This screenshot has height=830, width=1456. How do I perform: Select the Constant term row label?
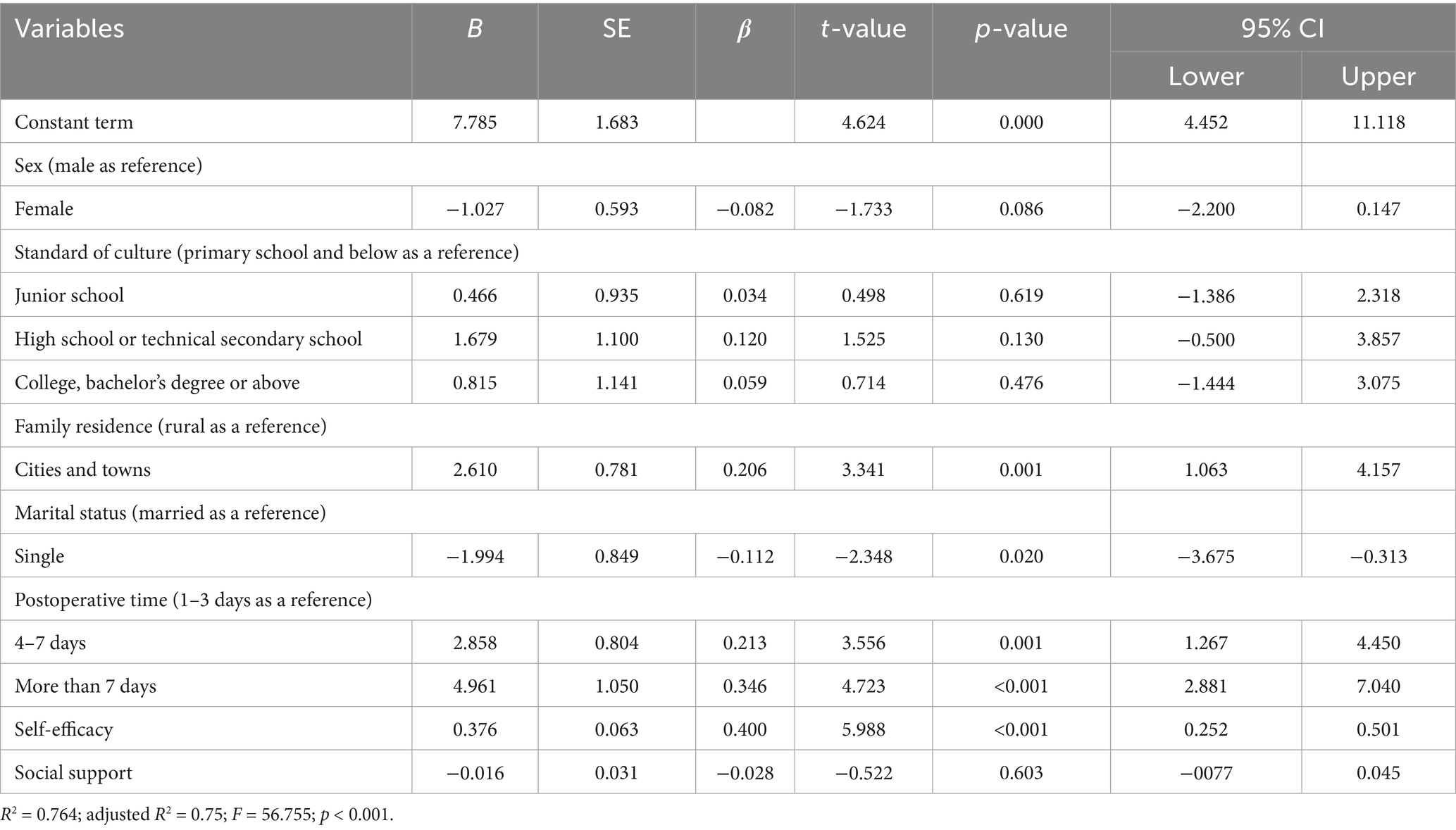pyautogui.click(x=74, y=122)
